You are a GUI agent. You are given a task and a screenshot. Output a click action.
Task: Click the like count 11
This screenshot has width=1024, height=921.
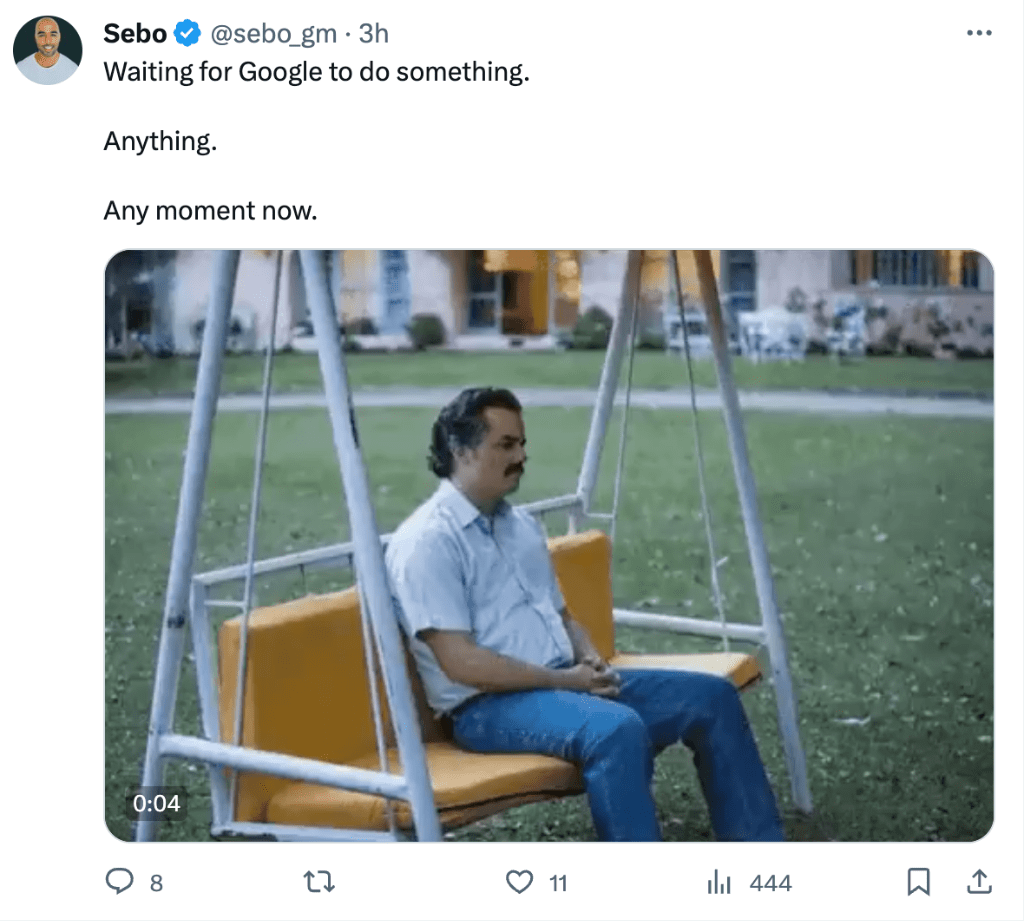pos(558,883)
